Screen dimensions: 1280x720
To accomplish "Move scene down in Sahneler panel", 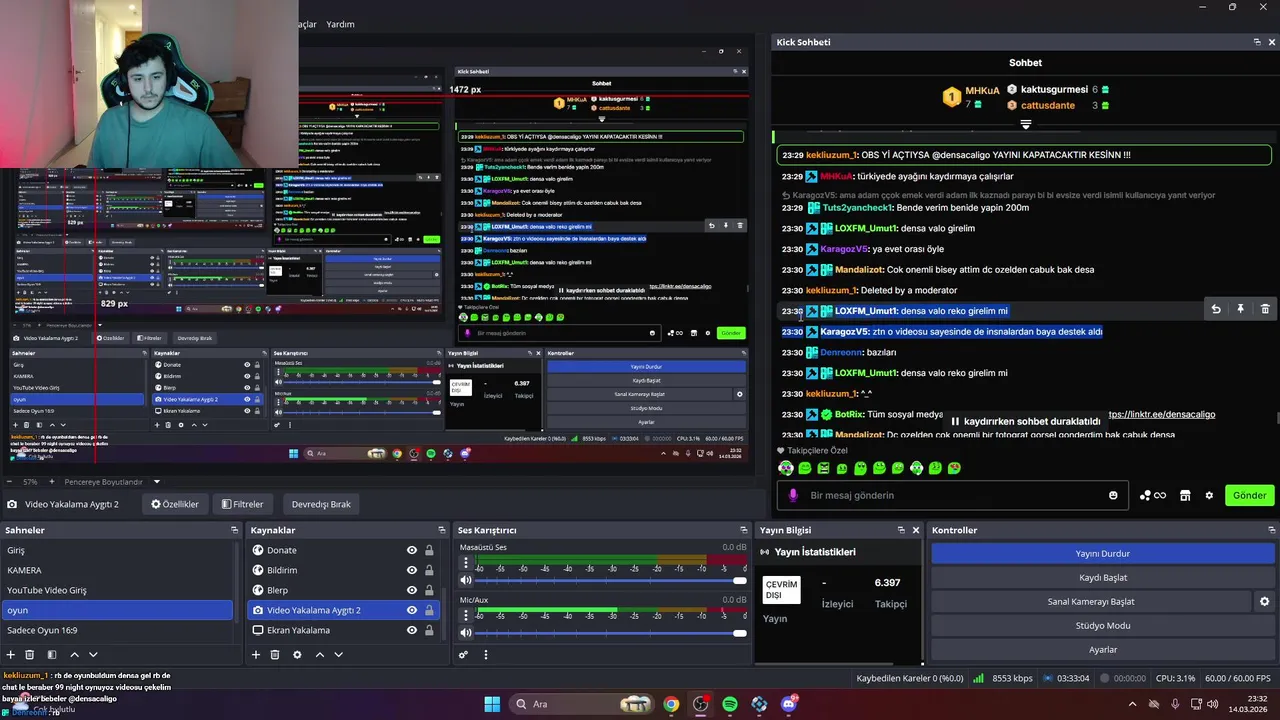I will pyautogui.click(x=93, y=655).
